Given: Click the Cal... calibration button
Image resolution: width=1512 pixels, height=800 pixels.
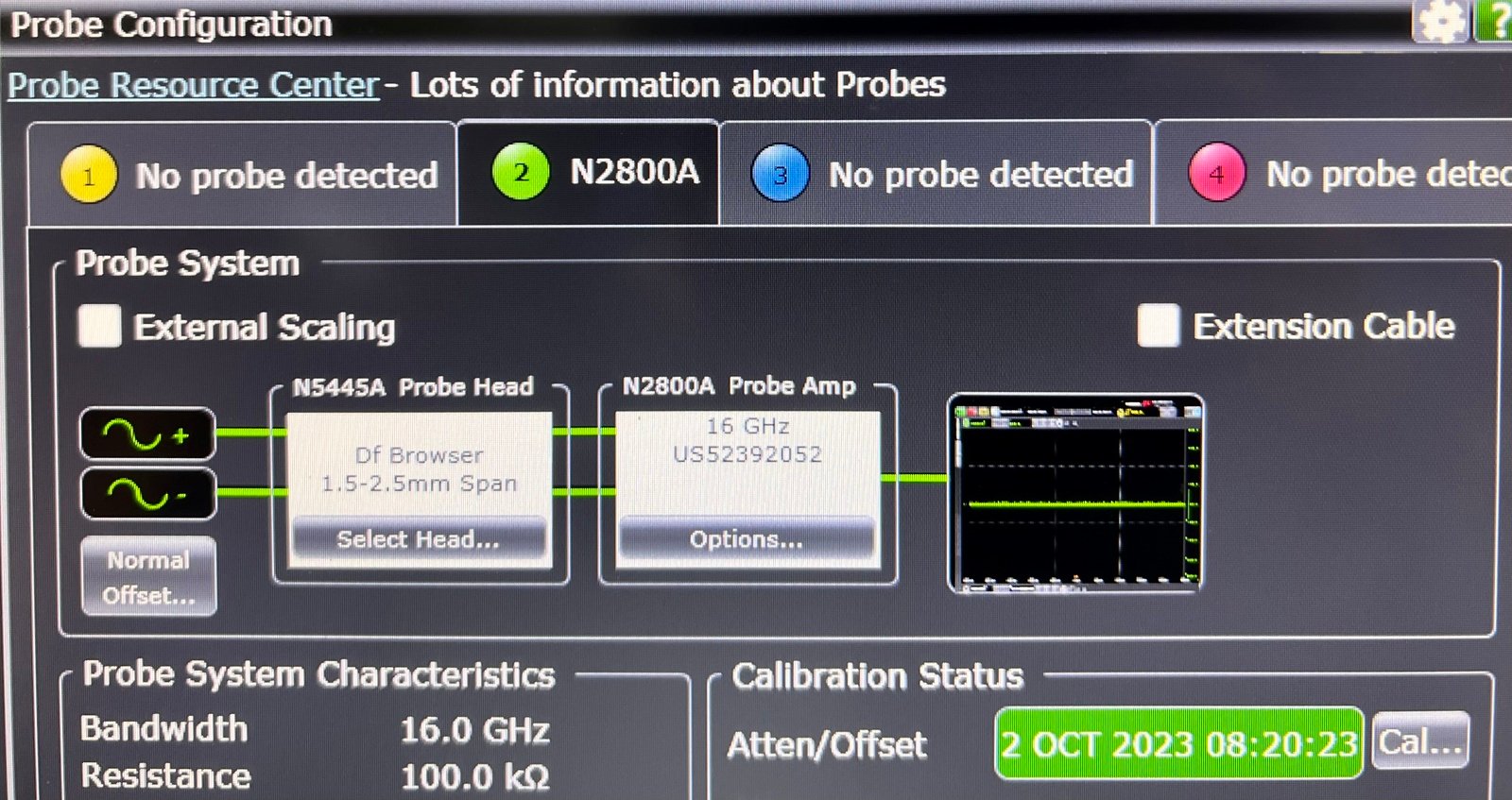Looking at the screenshot, I should coord(1421,742).
